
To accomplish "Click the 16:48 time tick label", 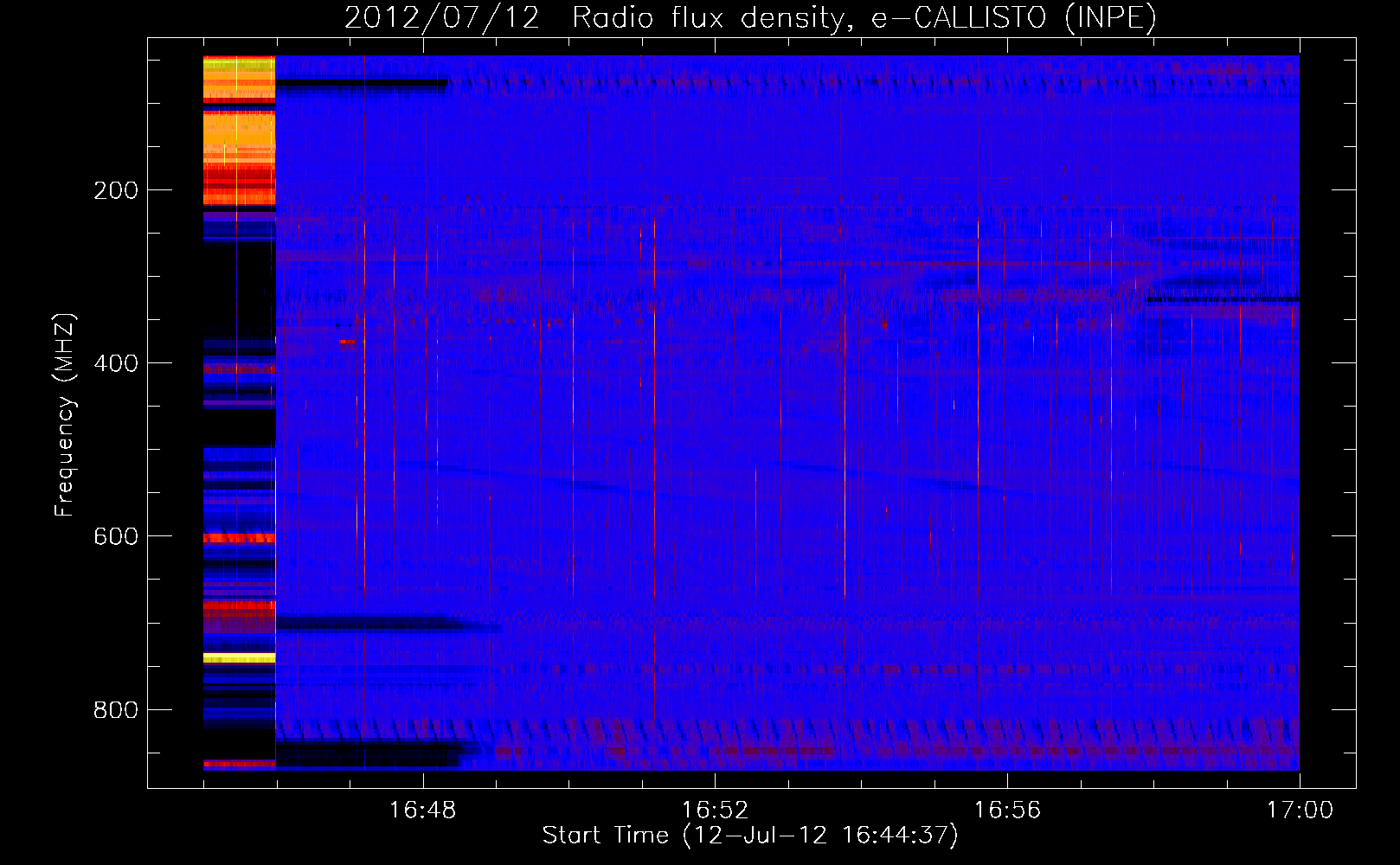I will pyautogui.click(x=422, y=811).
